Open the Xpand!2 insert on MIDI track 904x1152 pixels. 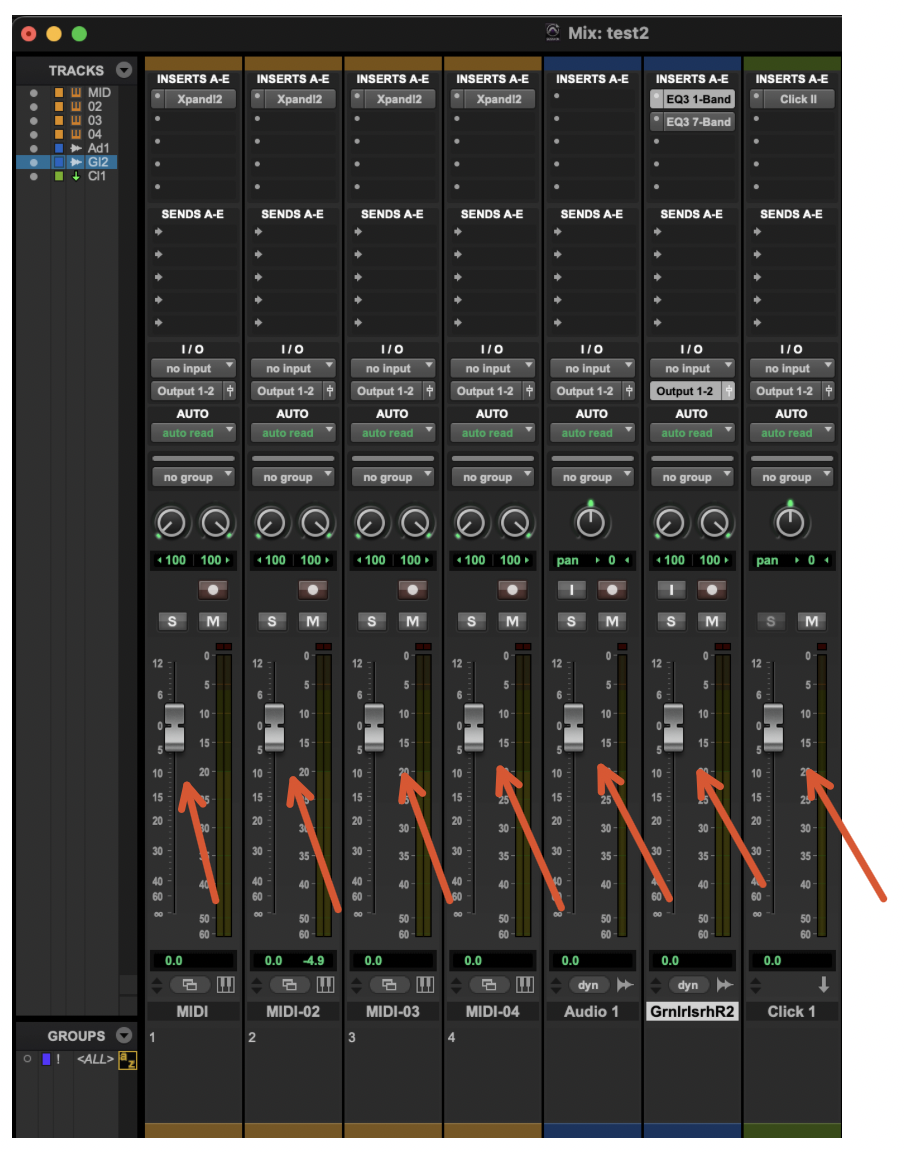click(199, 99)
